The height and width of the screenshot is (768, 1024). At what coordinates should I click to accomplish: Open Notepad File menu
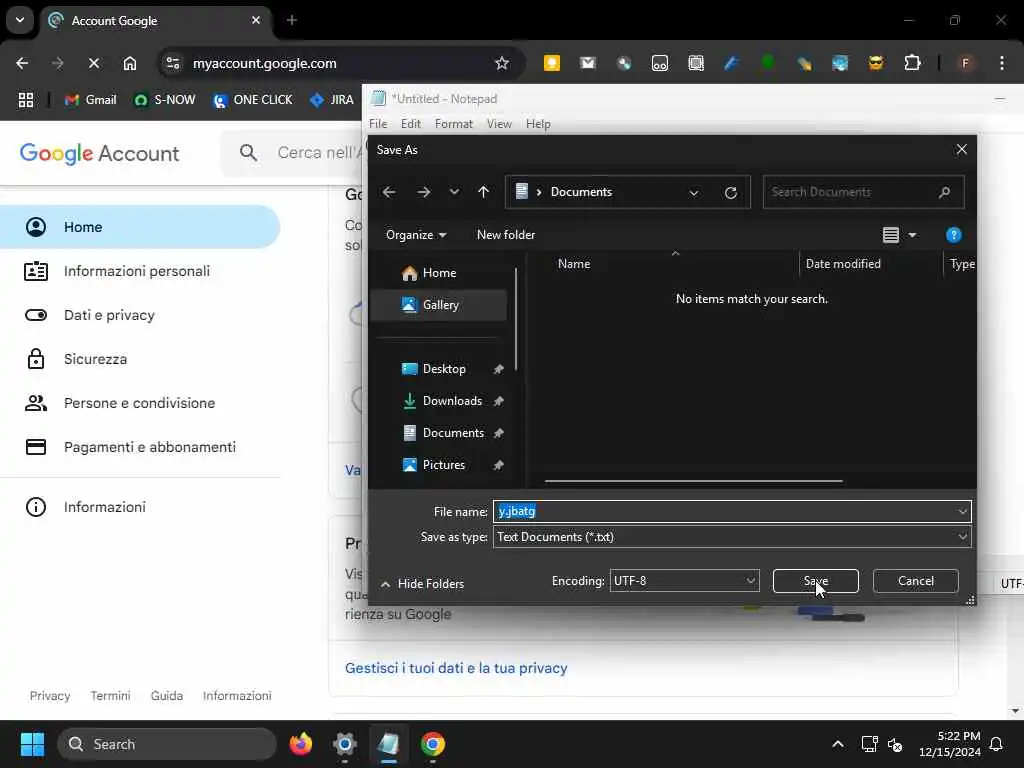378,124
